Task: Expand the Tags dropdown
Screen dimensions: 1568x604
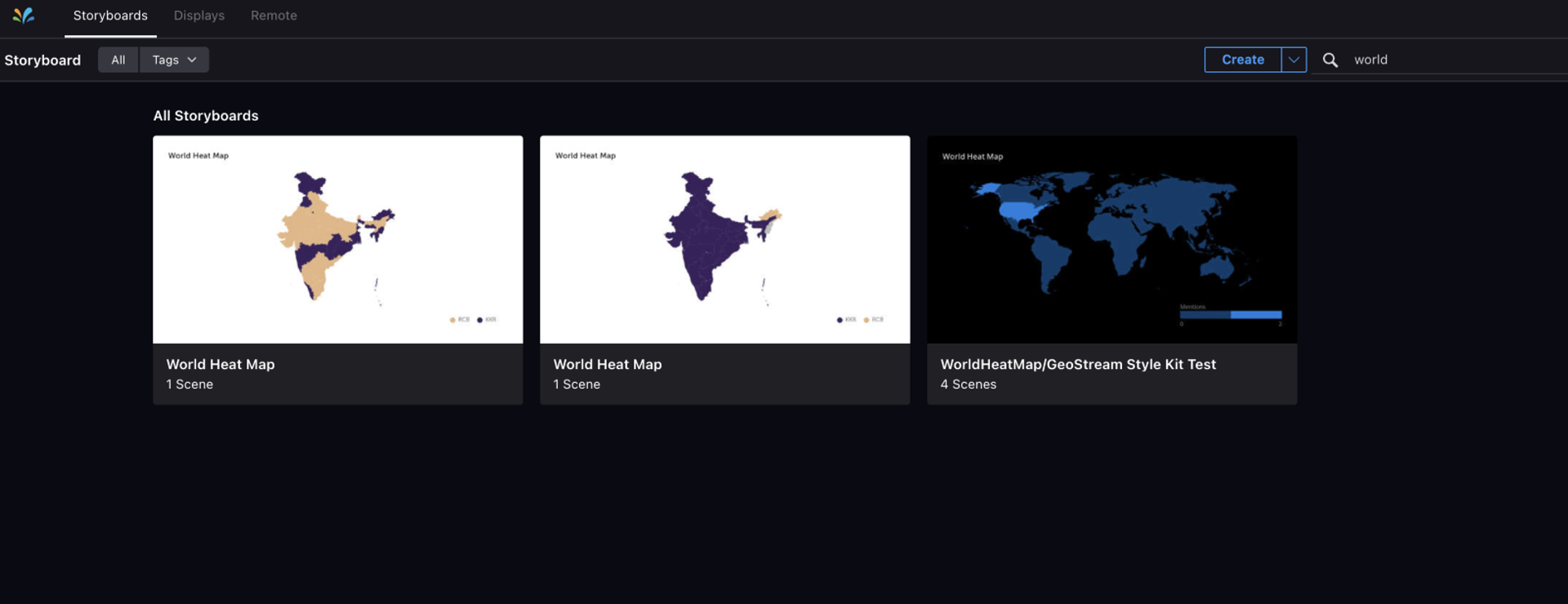Action: point(174,60)
